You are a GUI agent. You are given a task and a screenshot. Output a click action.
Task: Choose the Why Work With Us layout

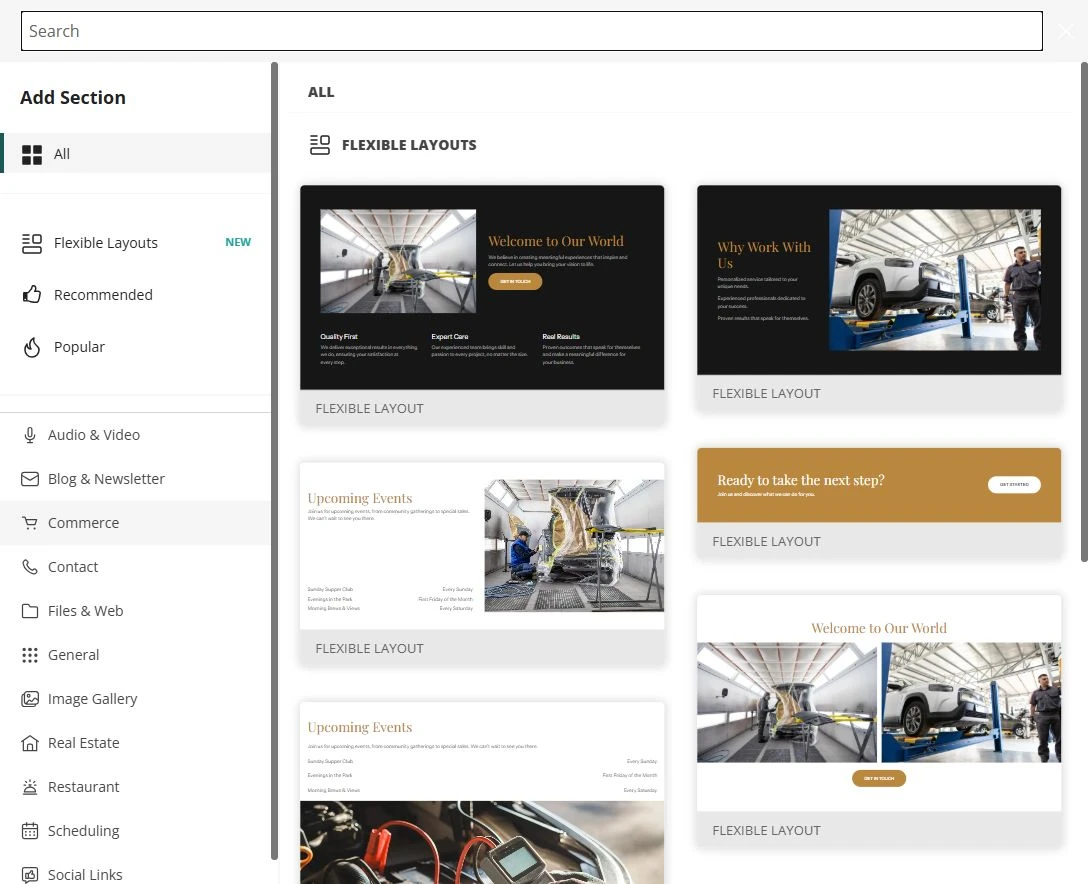point(879,298)
